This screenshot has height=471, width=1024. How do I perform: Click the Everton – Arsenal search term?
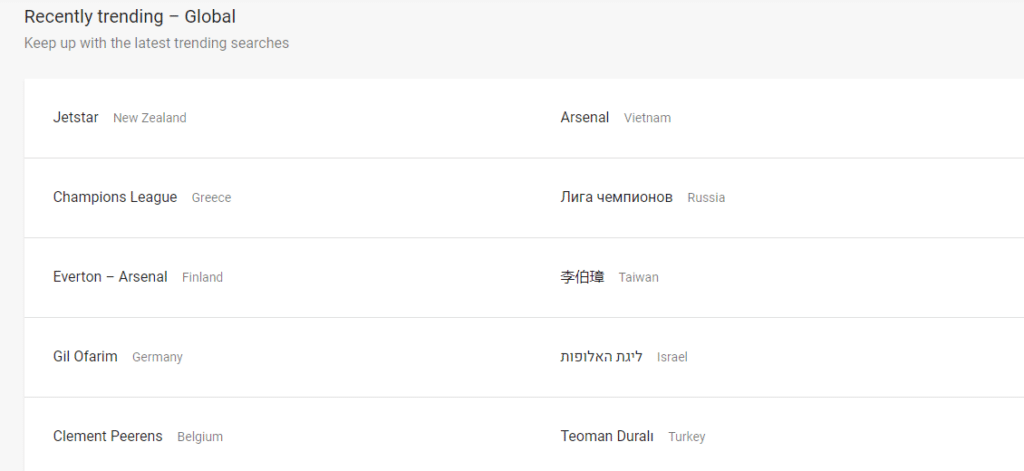[110, 277]
